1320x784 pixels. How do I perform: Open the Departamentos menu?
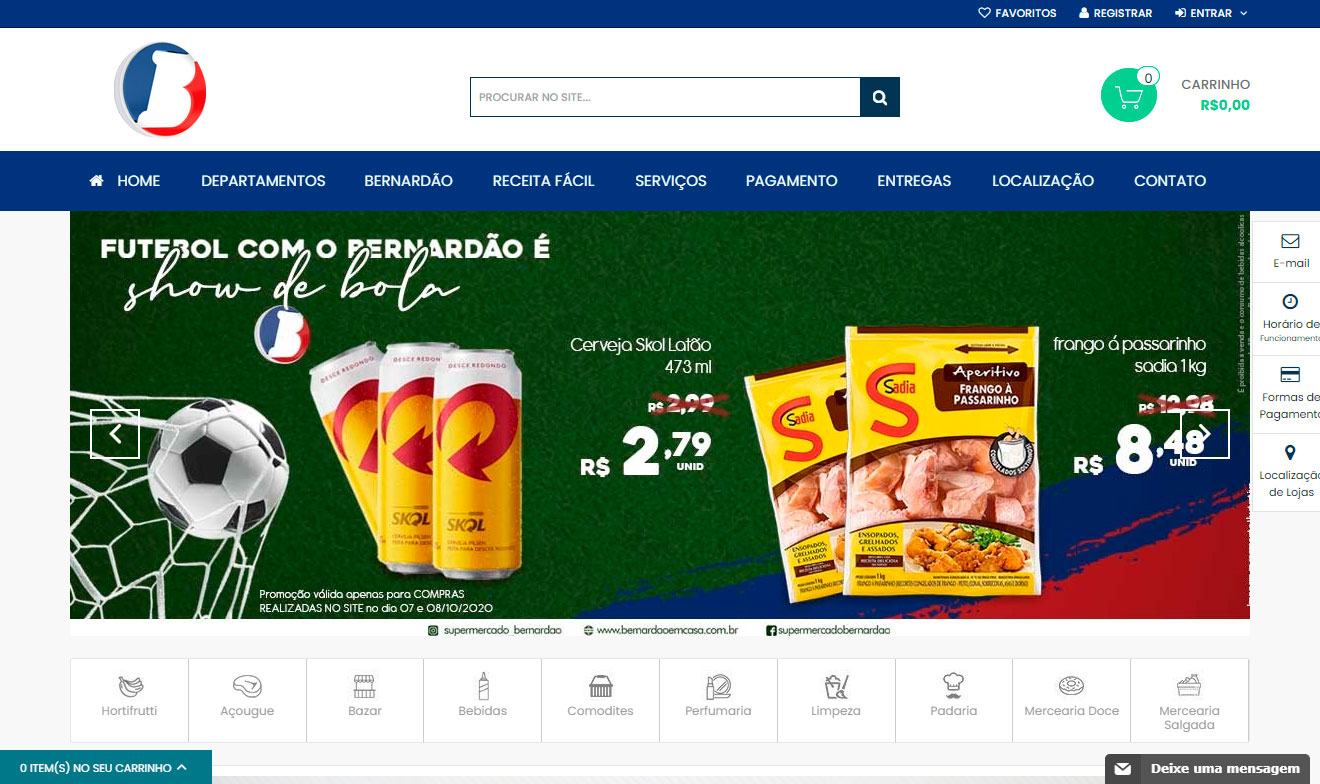click(x=263, y=181)
